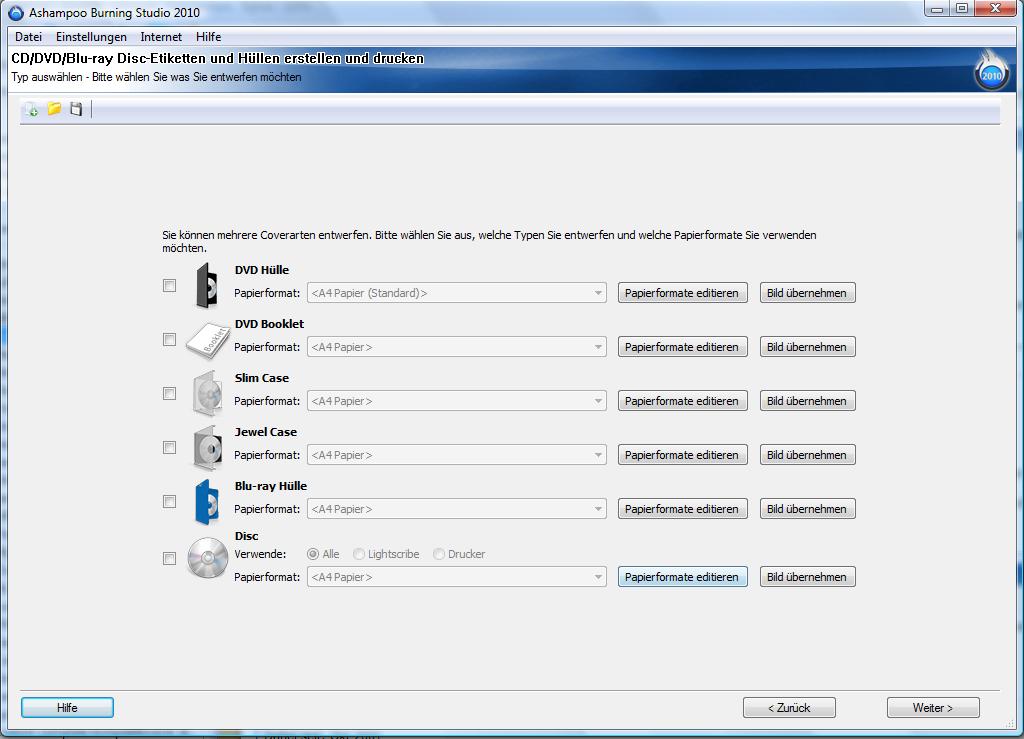Click Papierformate editieren for Jewel Case

(x=682, y=455)
